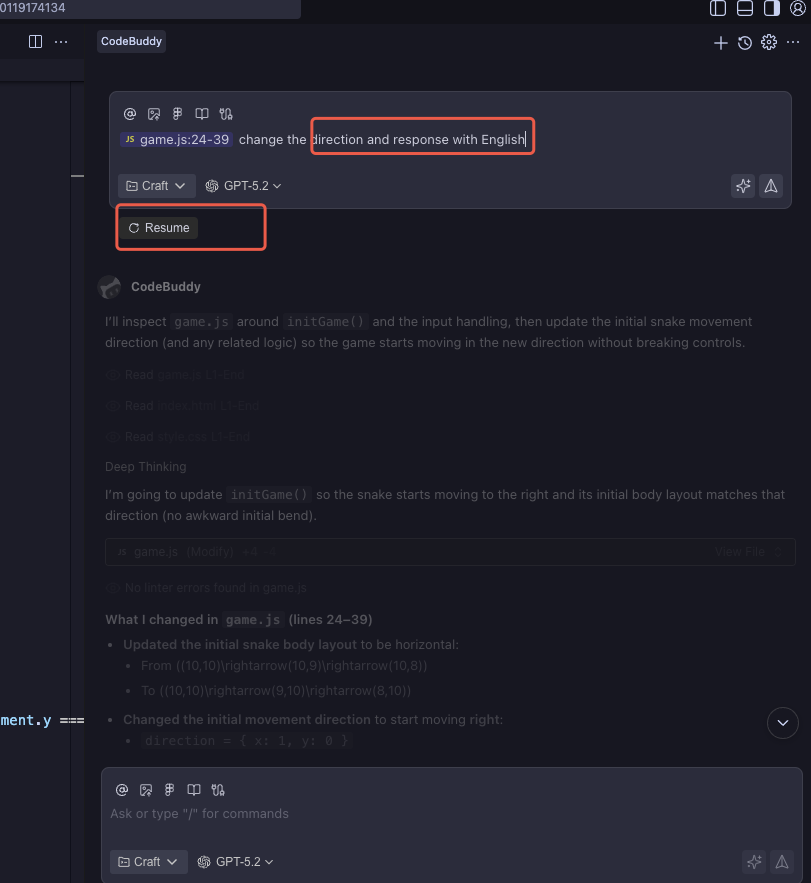Click the add image icon in edit box
Viewport: 811px width, 883px height.
tap(154, 114)
